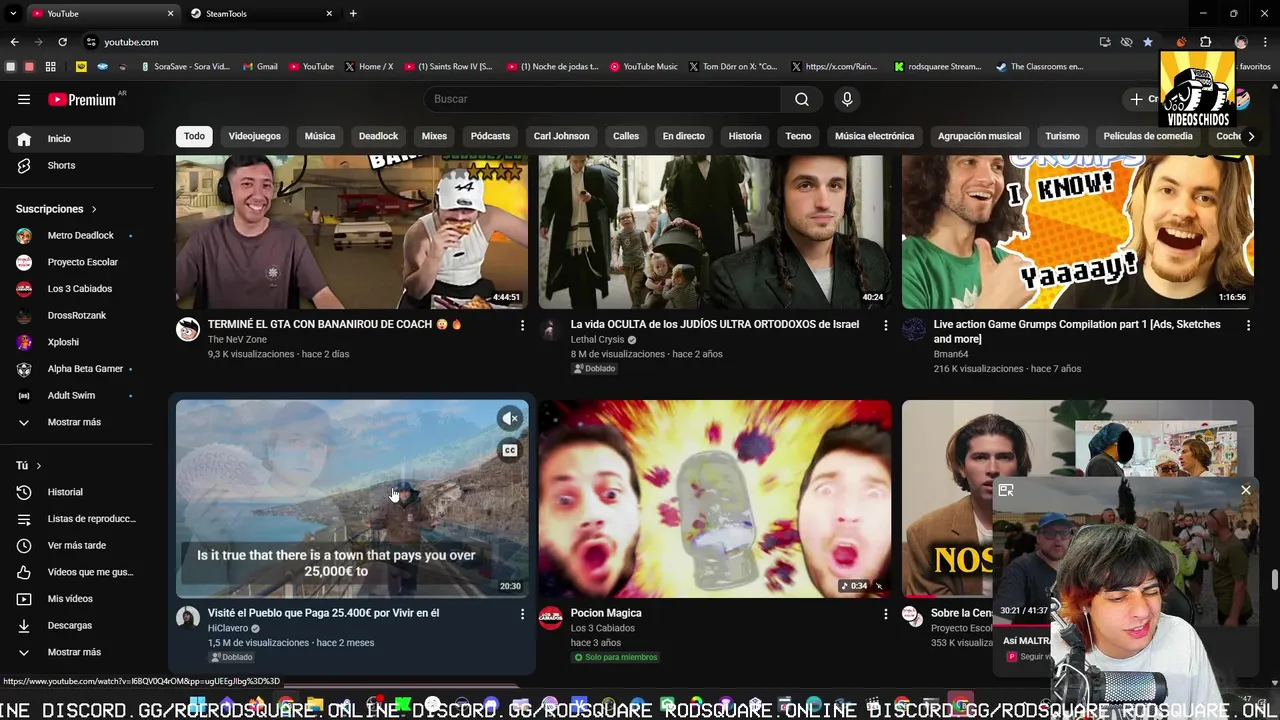This screenshot has height=720, width=1280.
Task: Expand Mostrar más under Suscripciones
Action: [75, 422]
